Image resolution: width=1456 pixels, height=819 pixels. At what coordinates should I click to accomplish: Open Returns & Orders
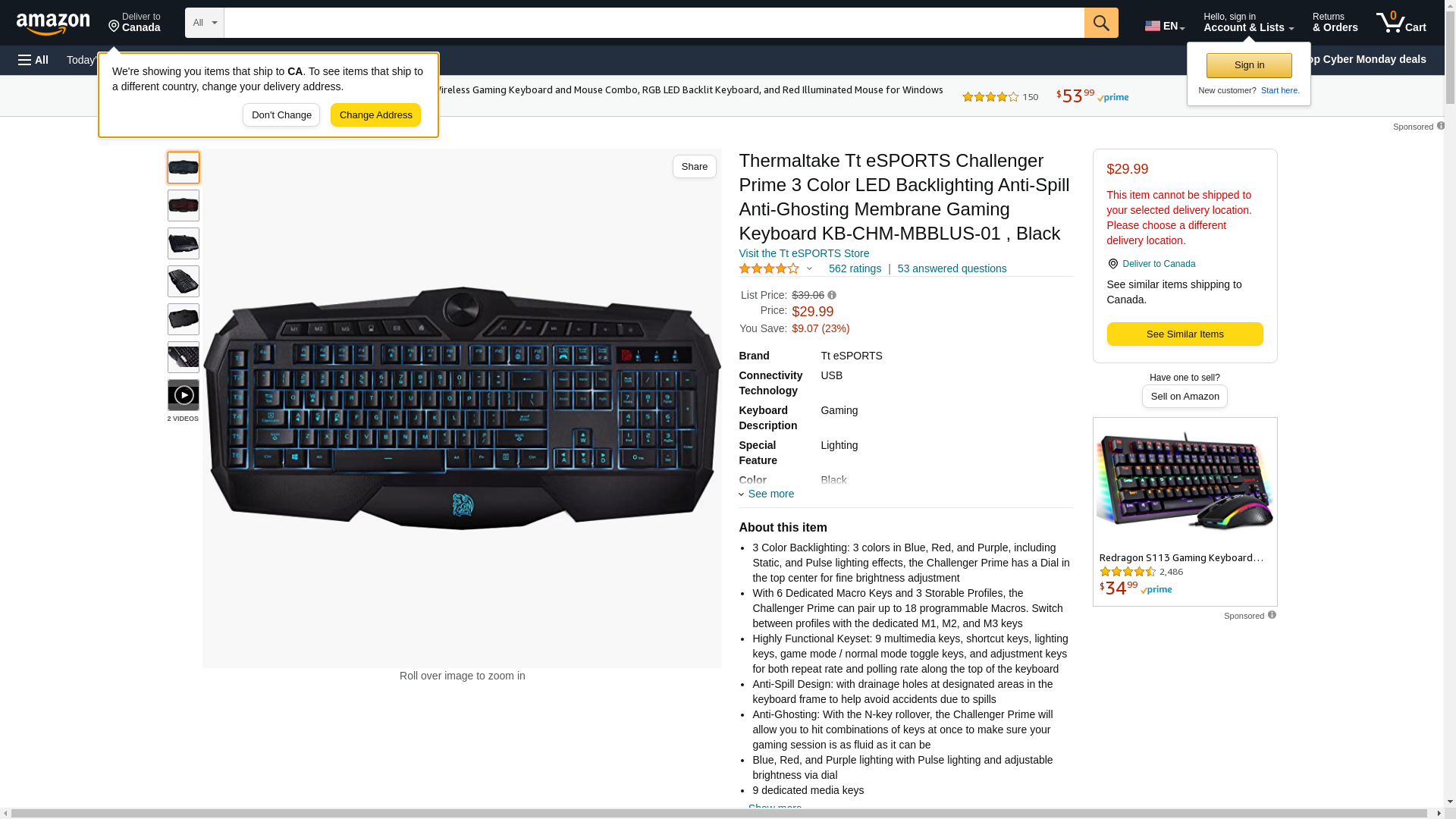coord(1335,23)
